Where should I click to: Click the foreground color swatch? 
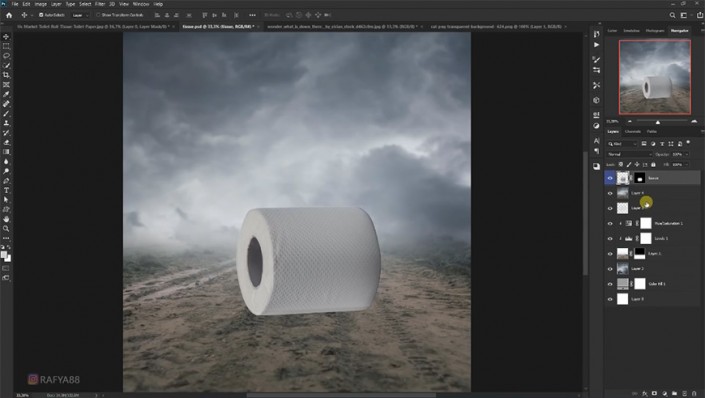click(x=4, y=255)
